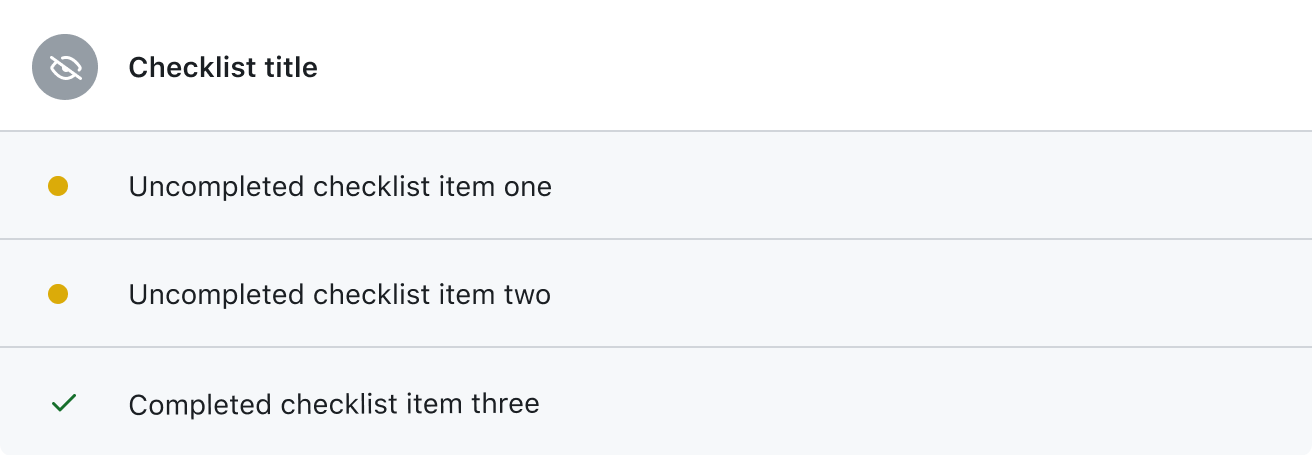The height and width of the screenshot is (455, 1312).
Task: Click the word "one" in first item
Action: point(528,187)
